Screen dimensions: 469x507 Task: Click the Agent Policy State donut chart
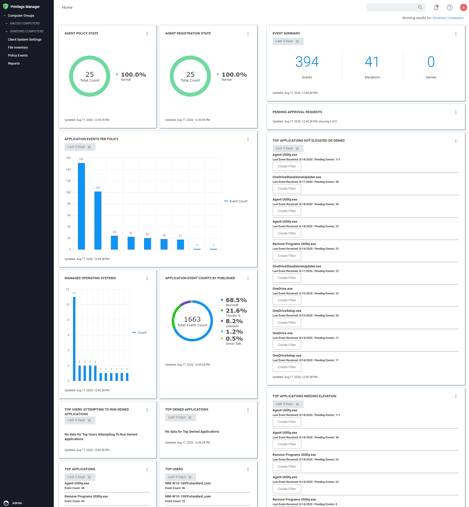point(90,76)
